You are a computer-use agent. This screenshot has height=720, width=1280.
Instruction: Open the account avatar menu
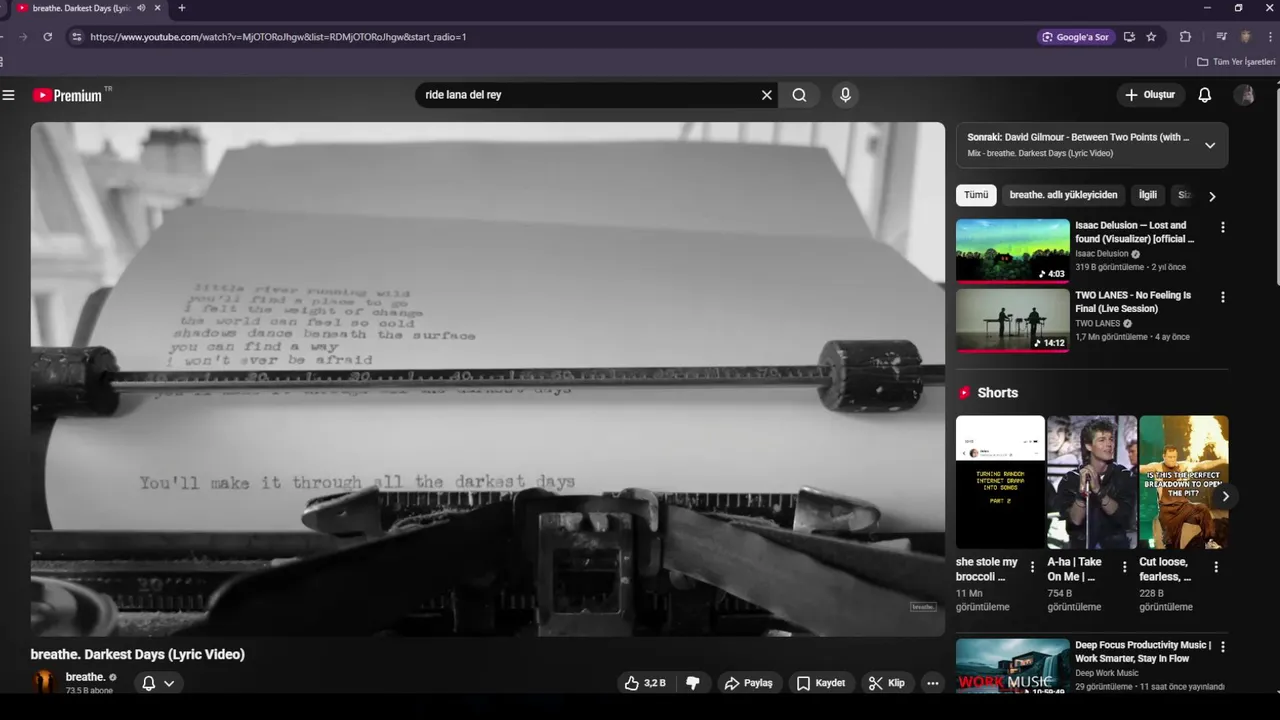click(x=1244, y=95)
